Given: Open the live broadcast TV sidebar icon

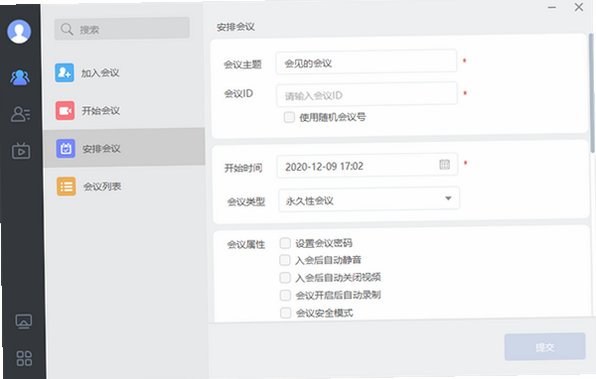Looking at the screenshot, I should (21, 151).
